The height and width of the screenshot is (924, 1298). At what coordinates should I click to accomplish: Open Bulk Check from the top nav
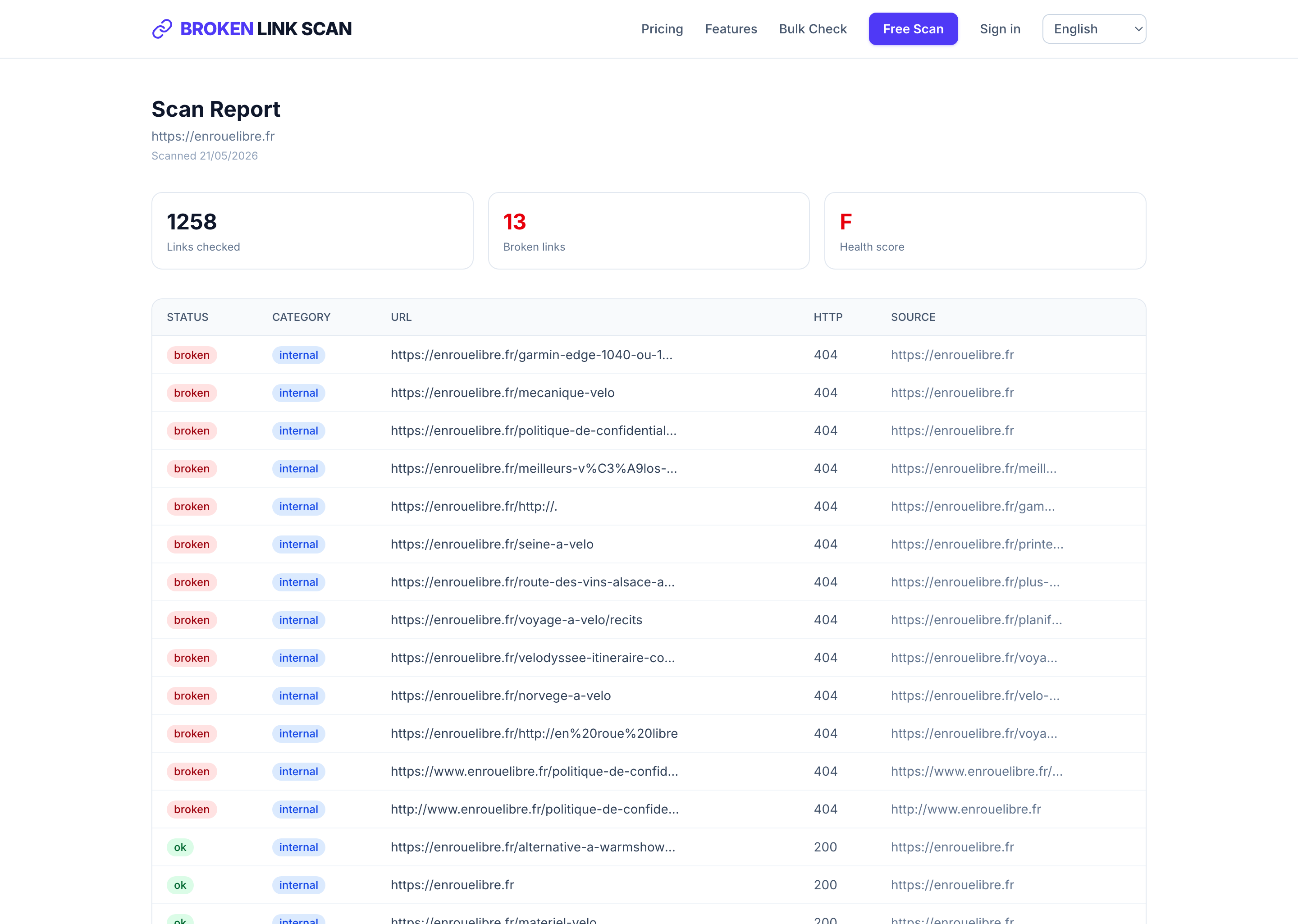813,29
